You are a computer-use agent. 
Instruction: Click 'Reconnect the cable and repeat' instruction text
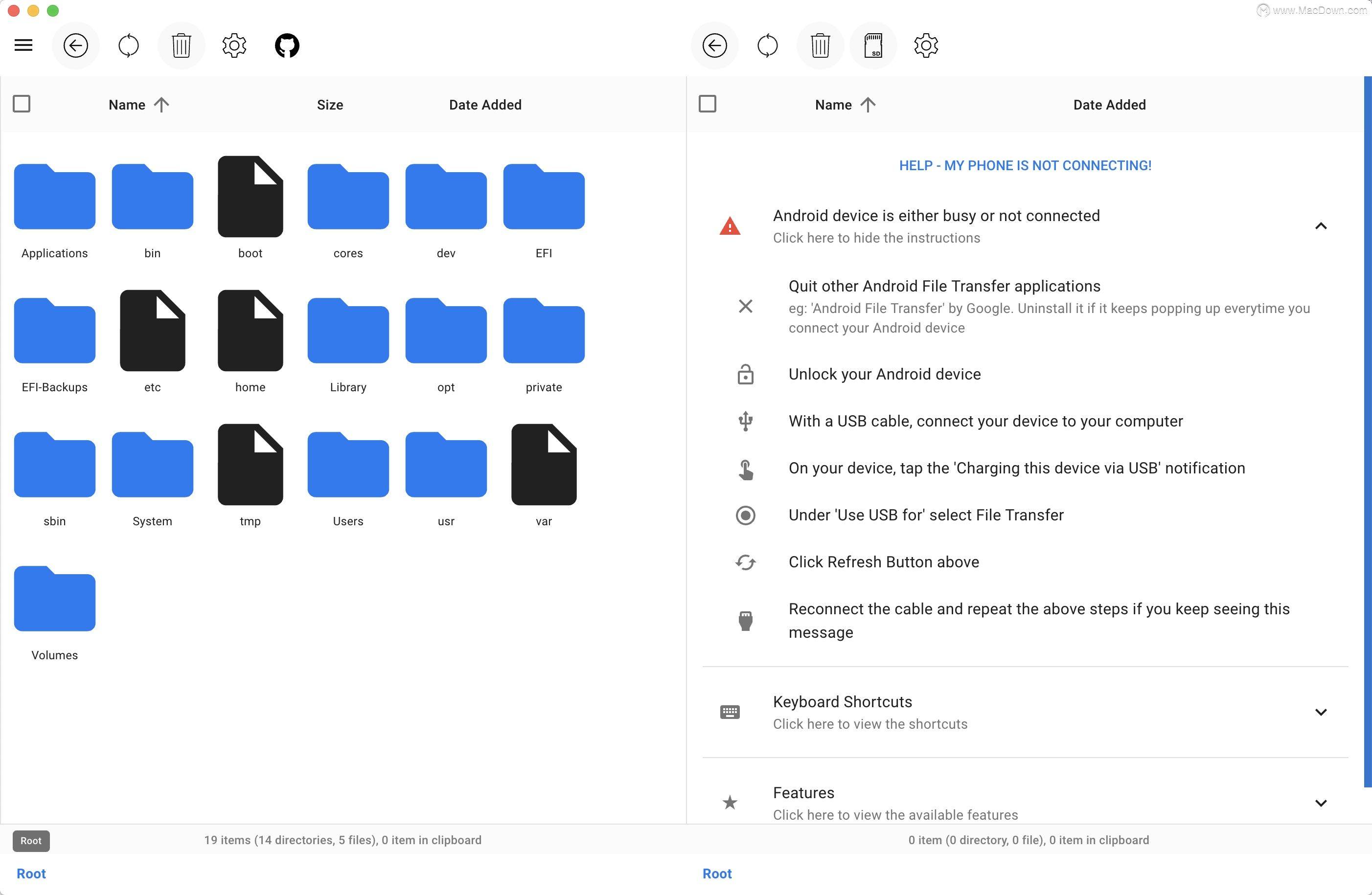1039,621
